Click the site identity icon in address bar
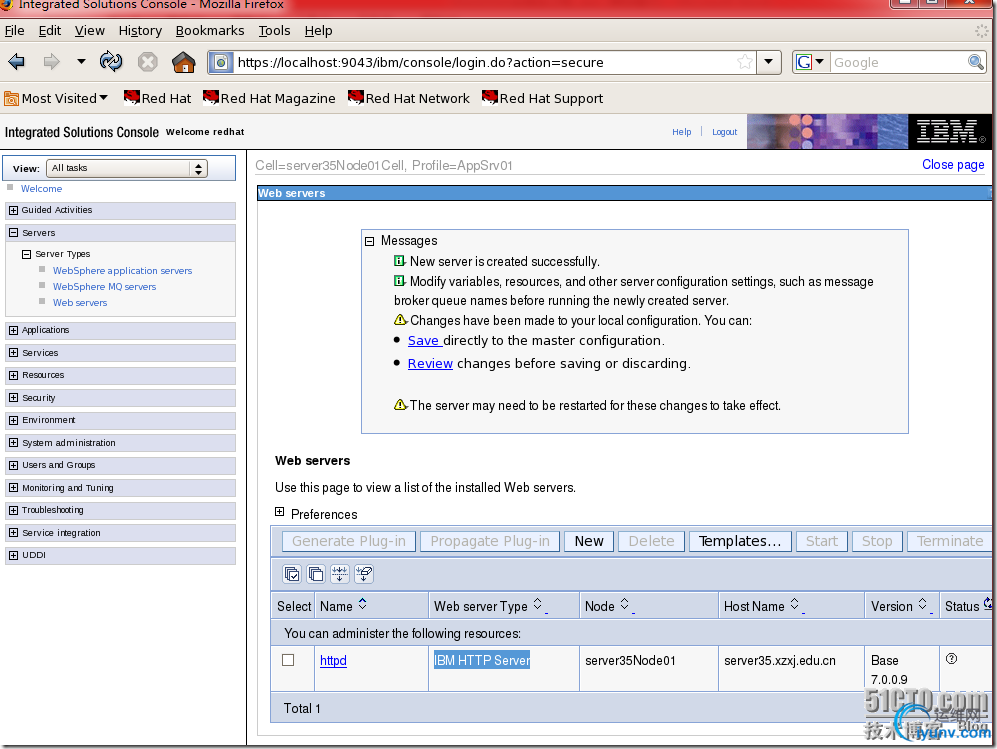The image size is (997, 749). click(x=221, y=62)
